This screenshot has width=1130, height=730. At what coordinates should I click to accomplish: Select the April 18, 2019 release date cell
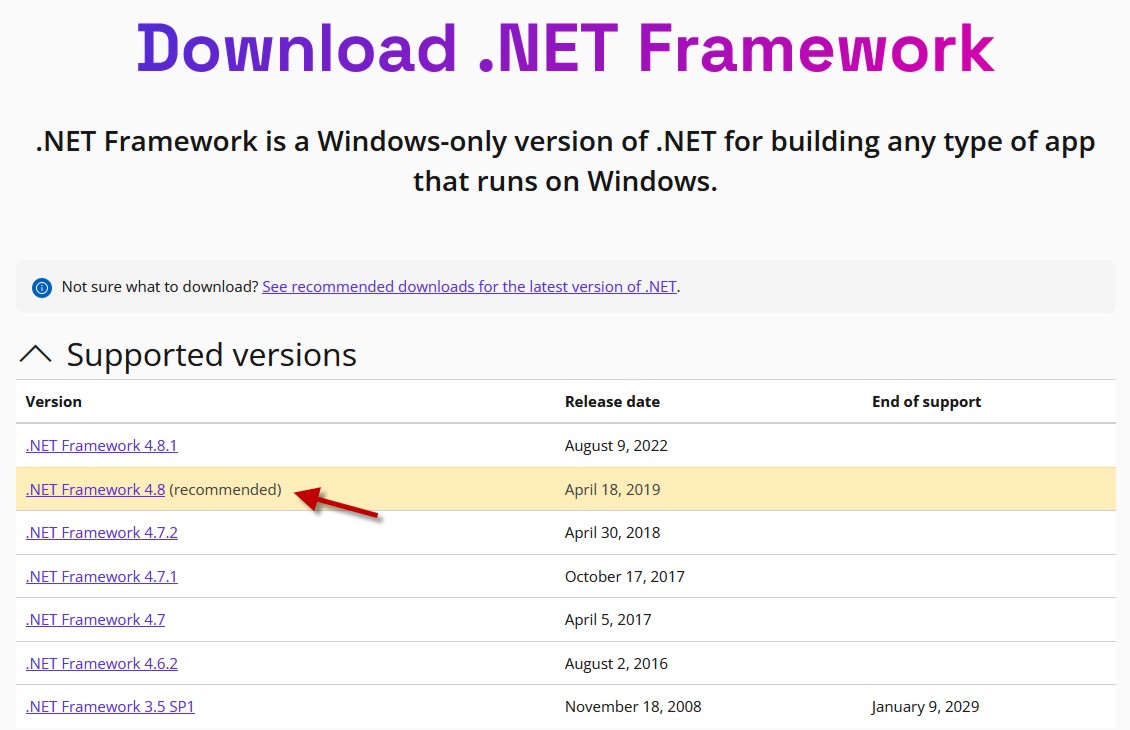click(x=613, y=490)
